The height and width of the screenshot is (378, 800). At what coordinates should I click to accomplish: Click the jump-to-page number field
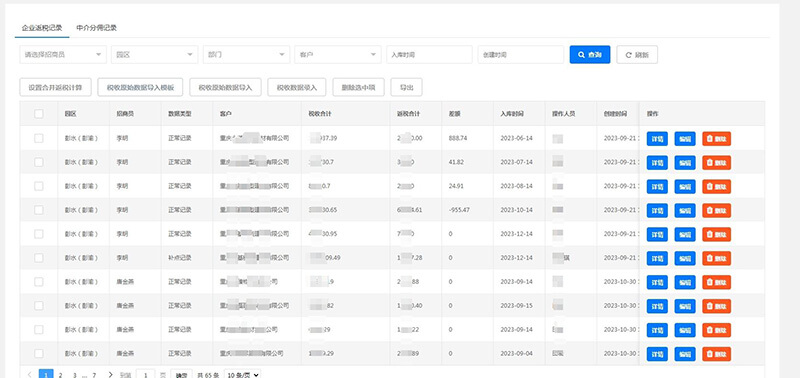click(x=145, y=375)
